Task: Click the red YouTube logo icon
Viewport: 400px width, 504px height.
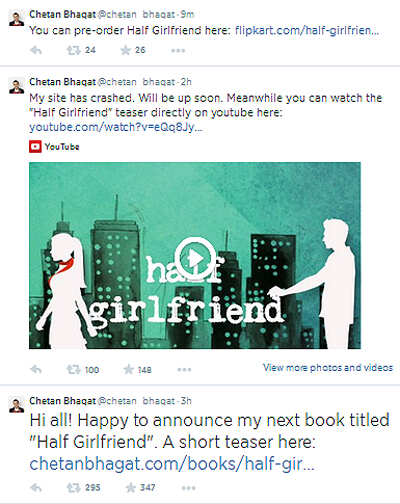Action: coord(35,147)
